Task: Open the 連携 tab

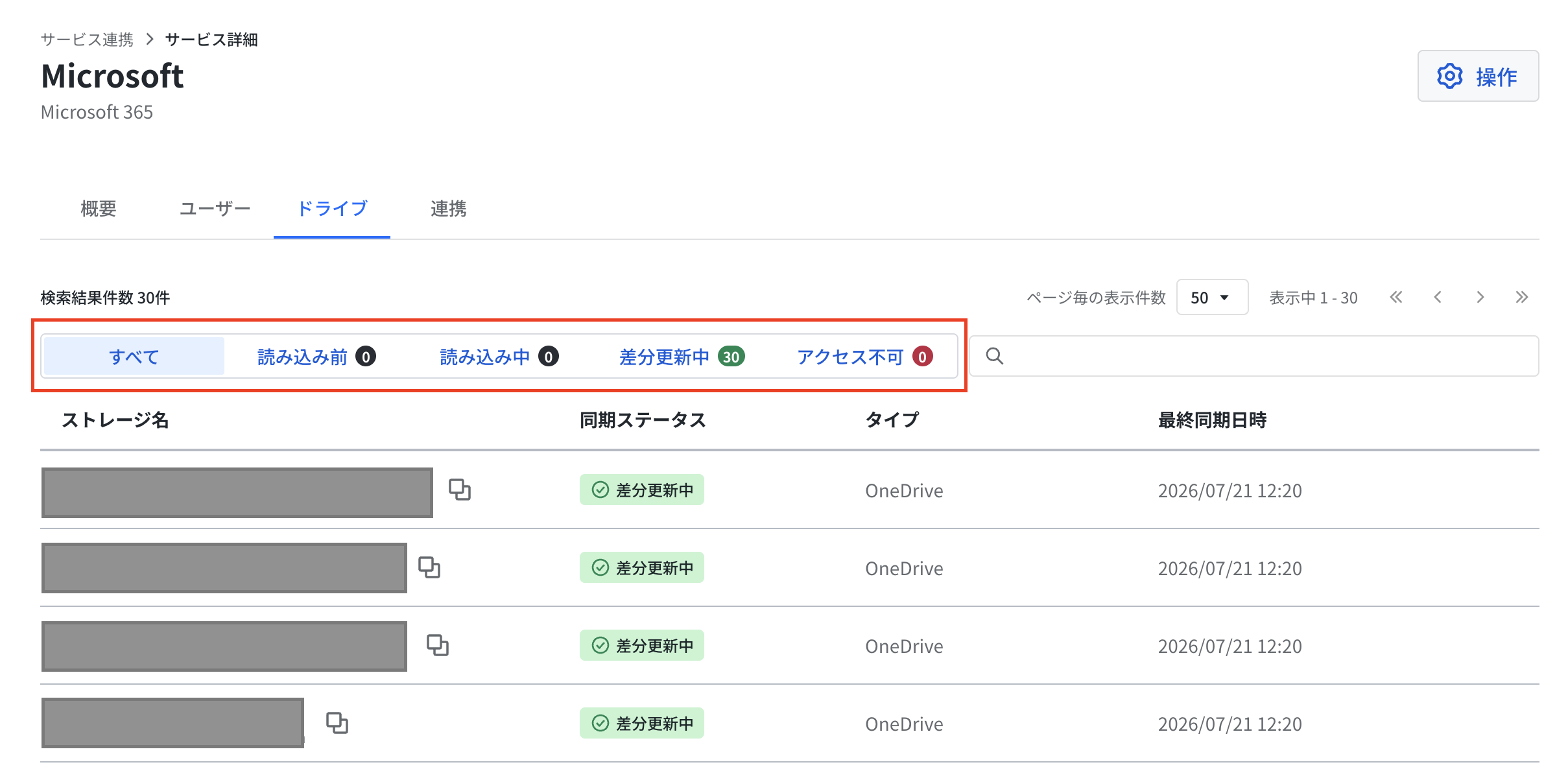Action: 448,209
